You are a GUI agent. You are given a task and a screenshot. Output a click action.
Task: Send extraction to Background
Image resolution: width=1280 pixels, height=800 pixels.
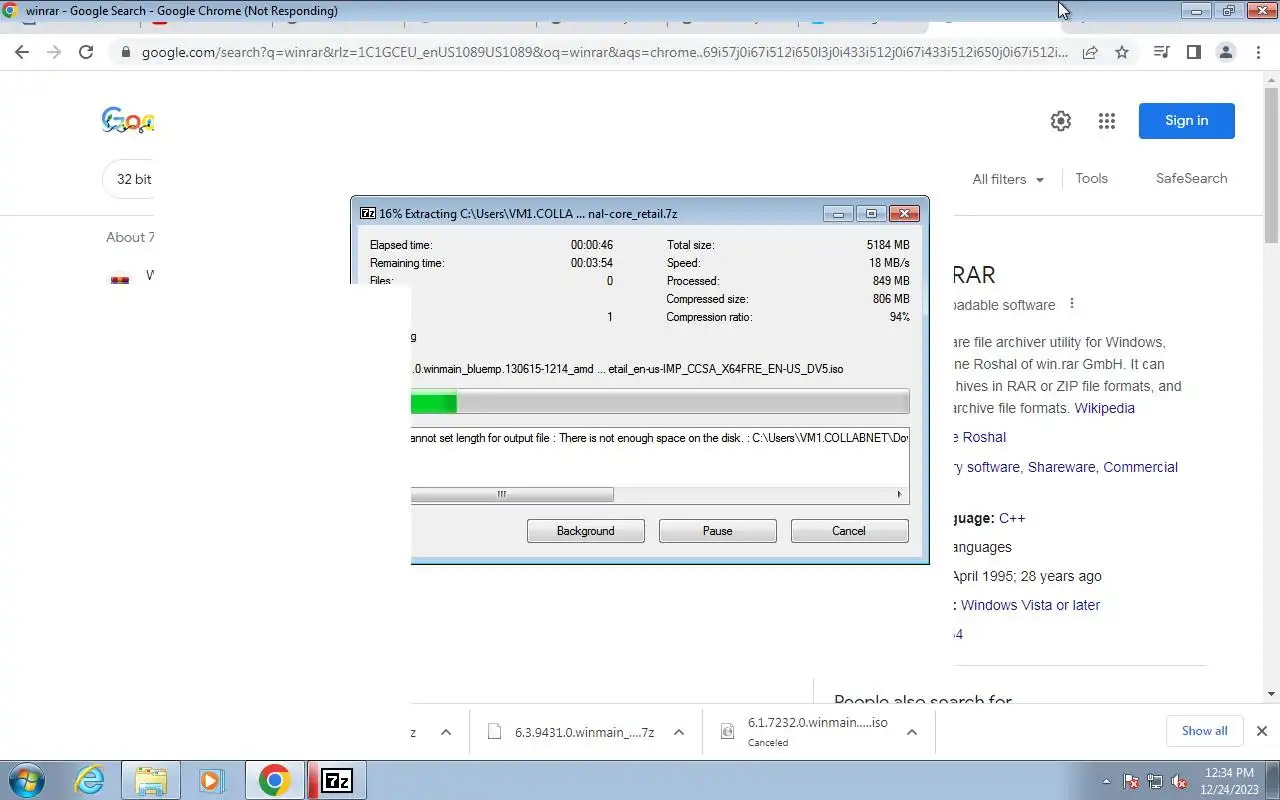coord(586,531)
